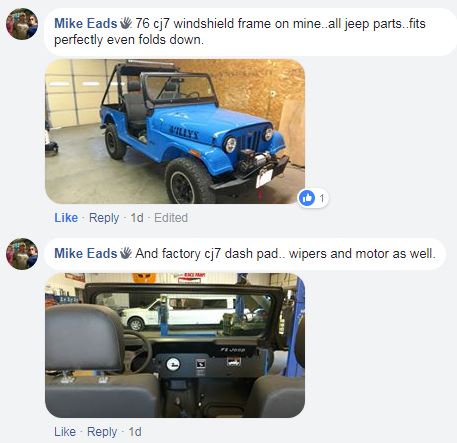Open Mike Eads name on windshield comment
Viewport: 457px width, 443px height.
[86, 23]
